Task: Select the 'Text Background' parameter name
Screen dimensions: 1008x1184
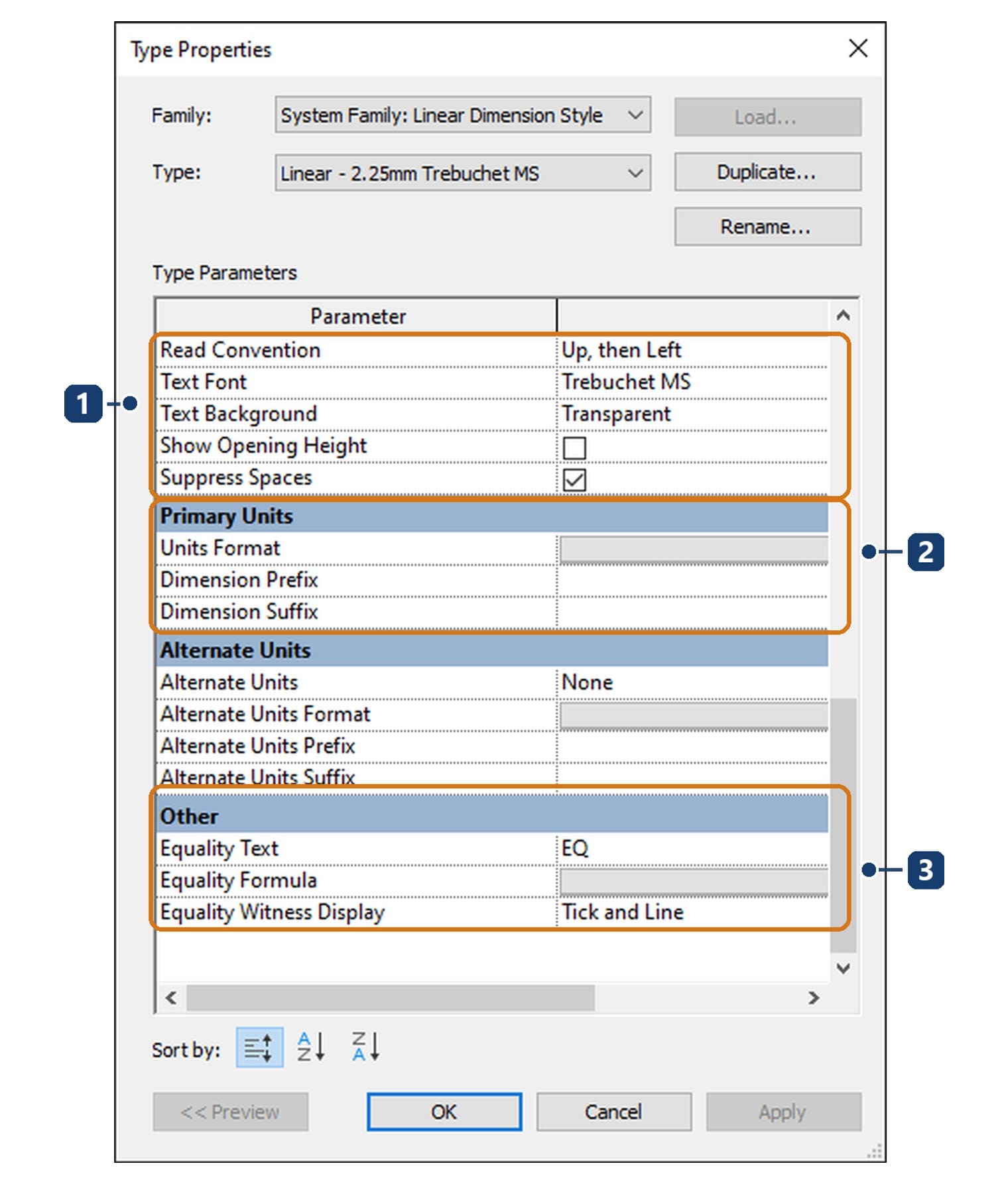Action: tap(238, 414)
